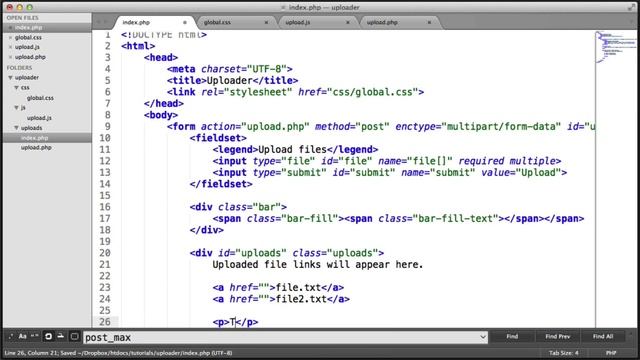Click line number 15 in the gutter

(x=105, y=196)
